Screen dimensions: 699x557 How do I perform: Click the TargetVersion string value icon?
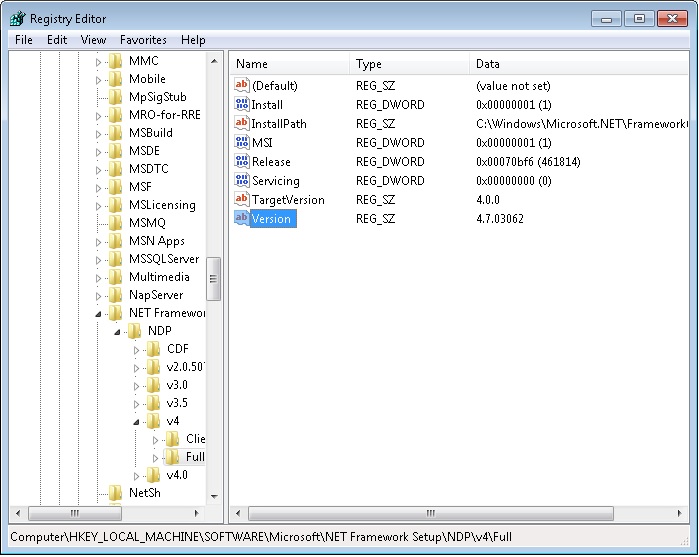tap(242, 199)
